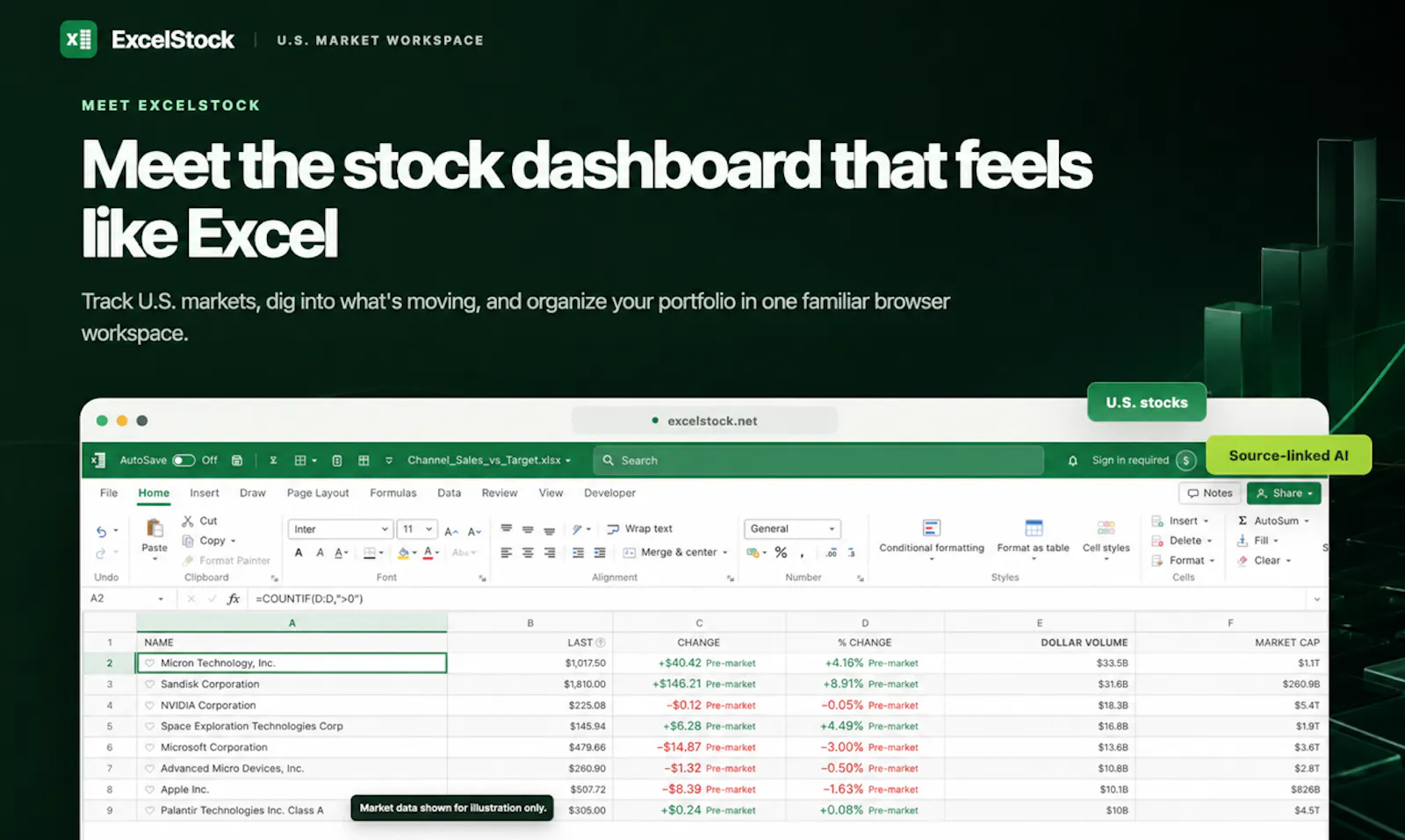Click the Wrap text button
Image resolution: width=1405 pixels, height=840 pixels.
coord(639,528)
